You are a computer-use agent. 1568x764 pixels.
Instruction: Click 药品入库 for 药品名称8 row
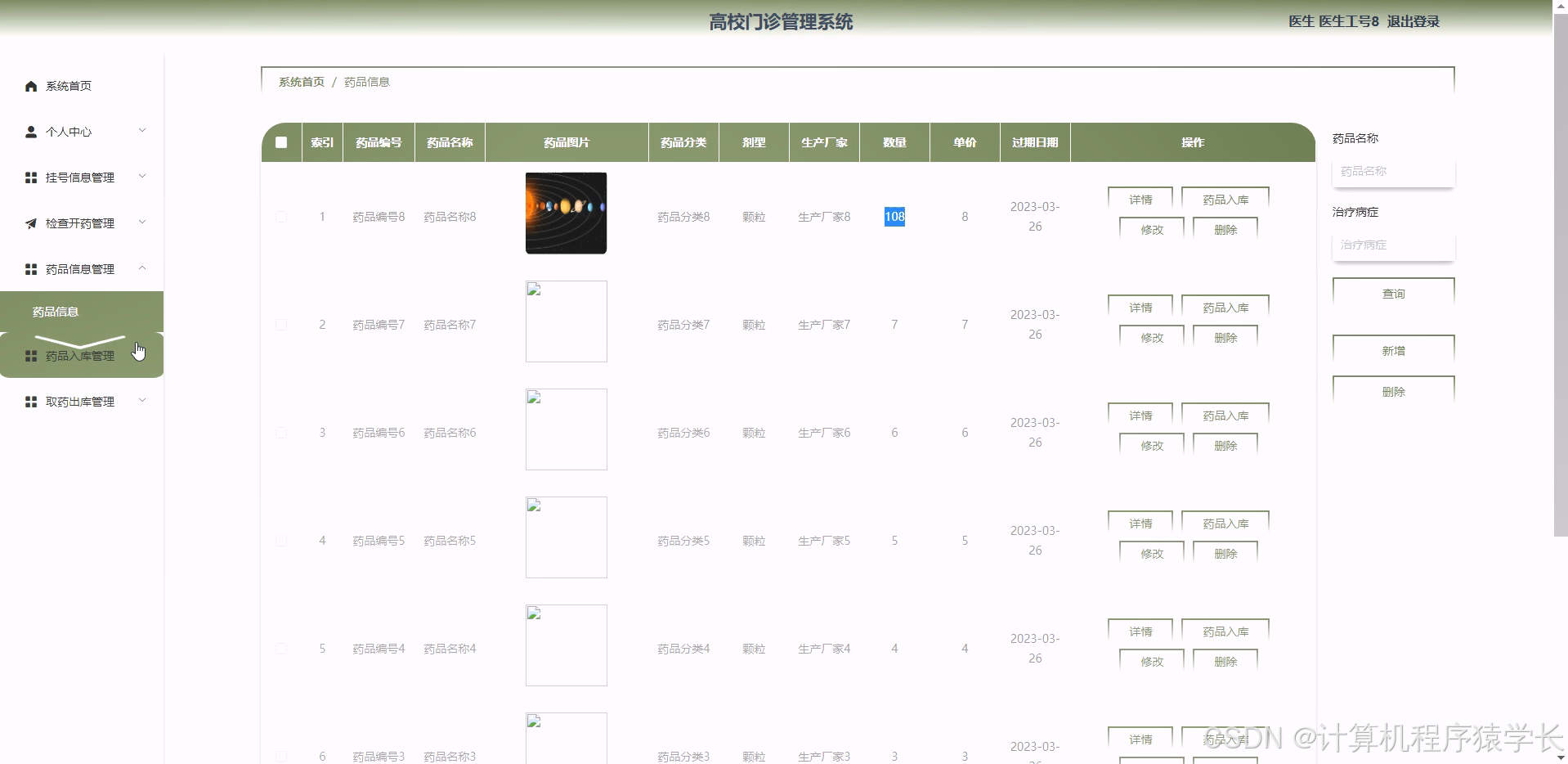pos(1225,200)
